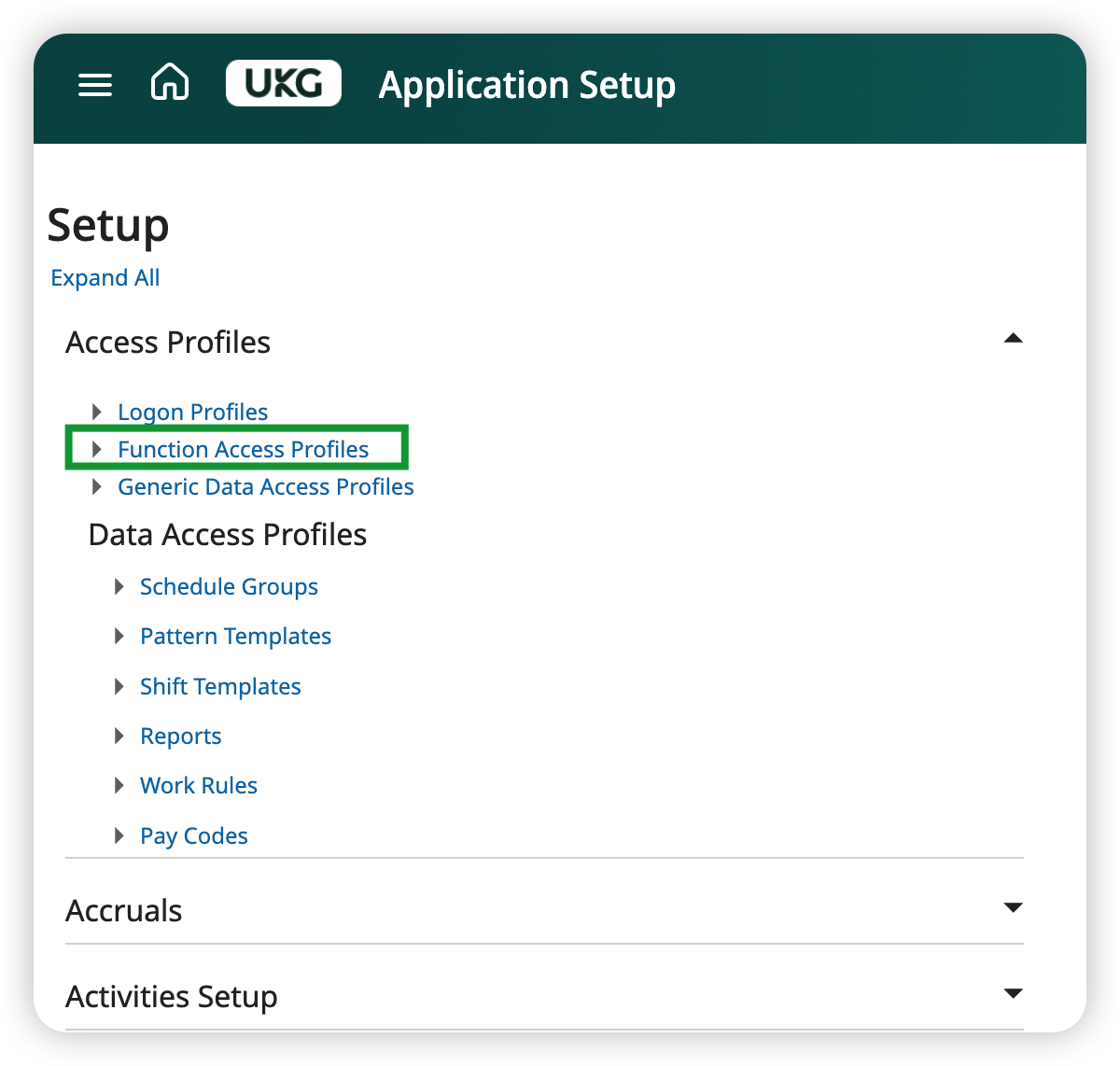
Task: Open the hamburger main menu
Action: (x=95, y=85)
